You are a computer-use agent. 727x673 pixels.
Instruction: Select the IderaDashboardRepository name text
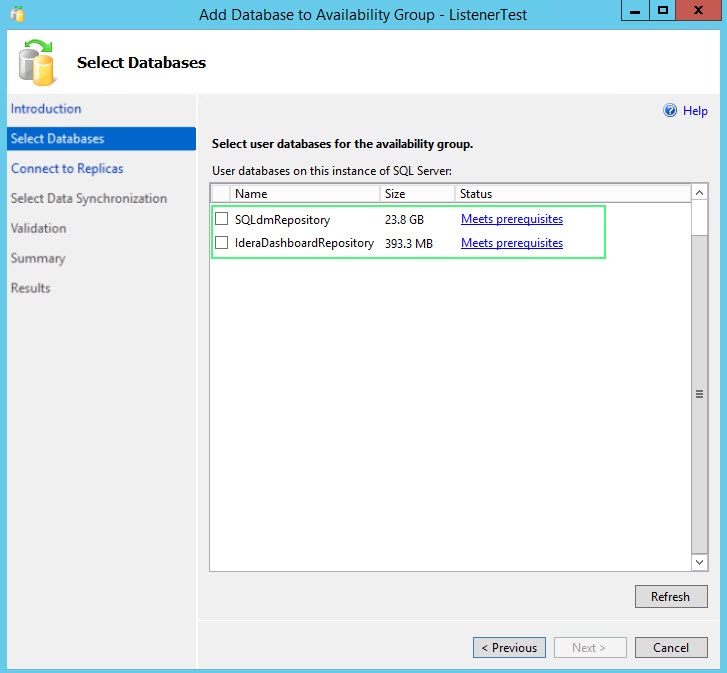point(304,243)
